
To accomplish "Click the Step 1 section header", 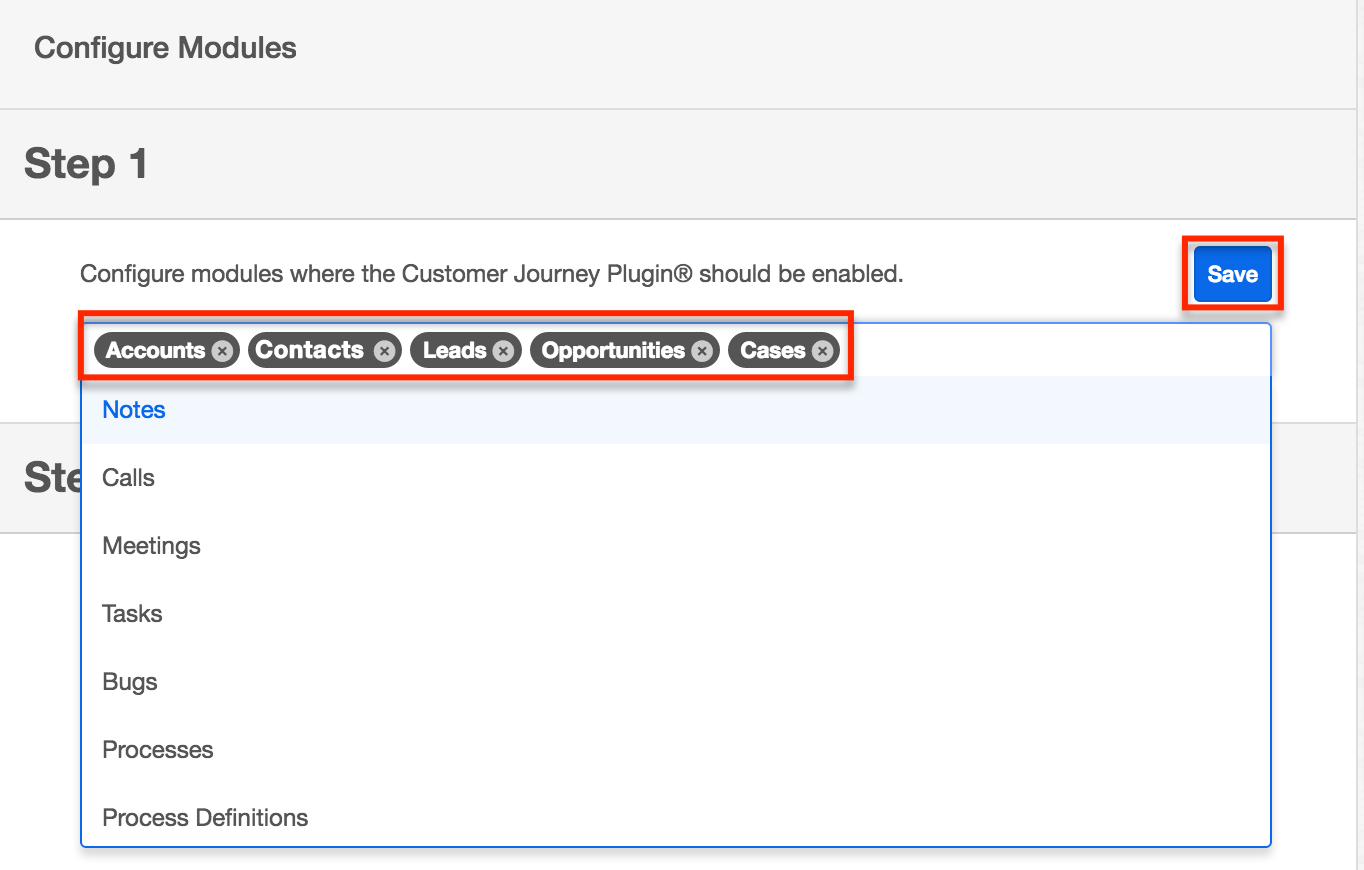I will 86,164.
